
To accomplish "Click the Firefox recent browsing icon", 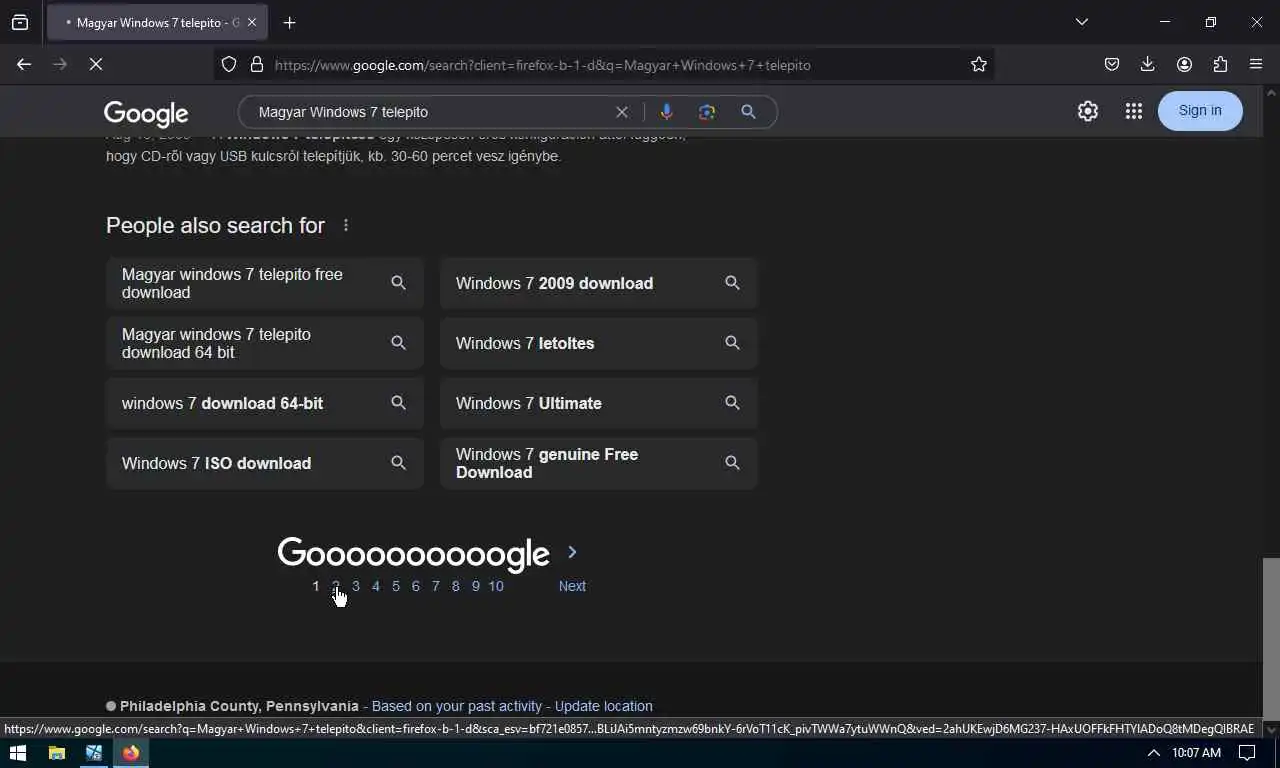I will 20,22.
